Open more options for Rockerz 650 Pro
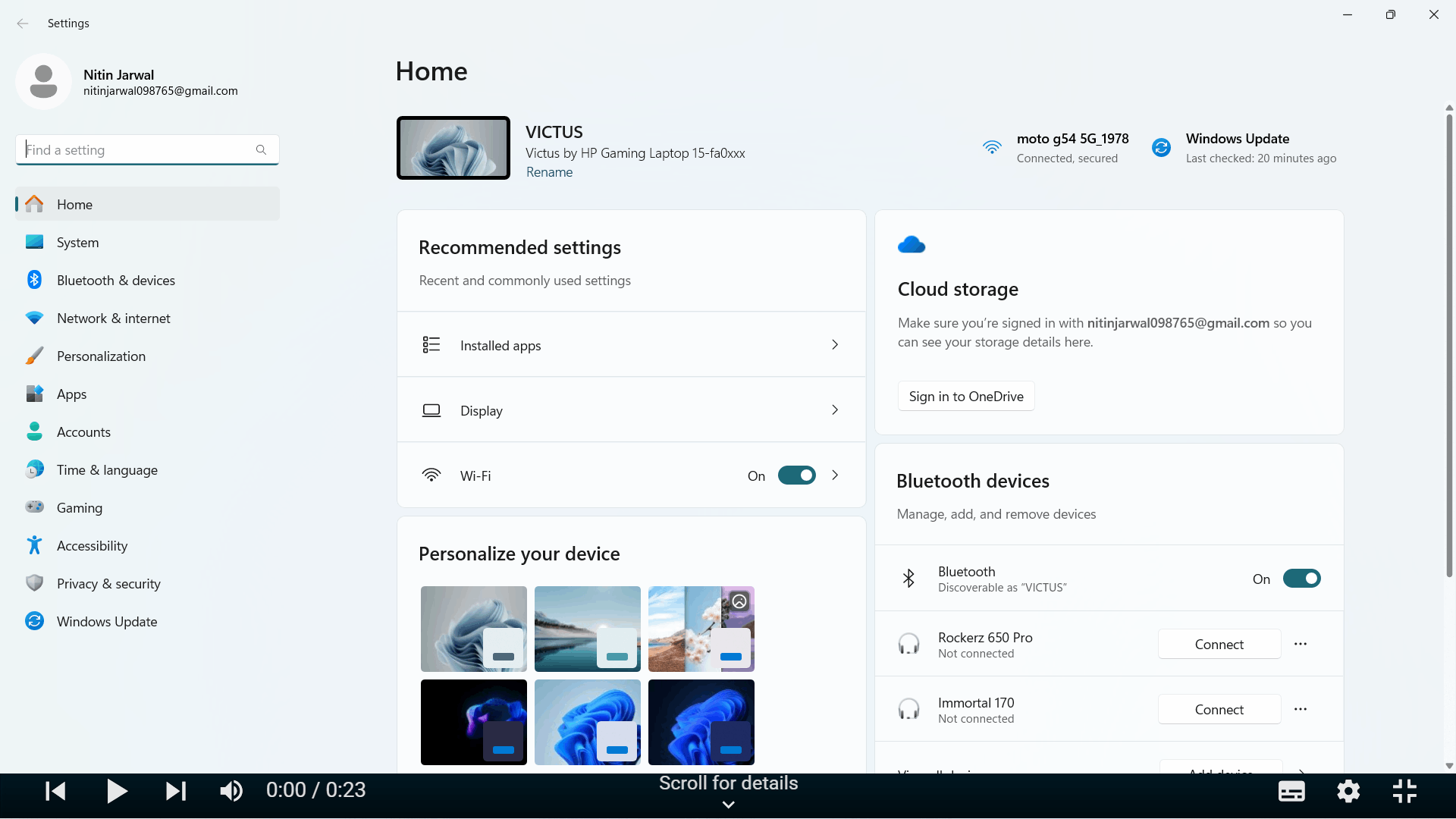 coord(1301,644)
